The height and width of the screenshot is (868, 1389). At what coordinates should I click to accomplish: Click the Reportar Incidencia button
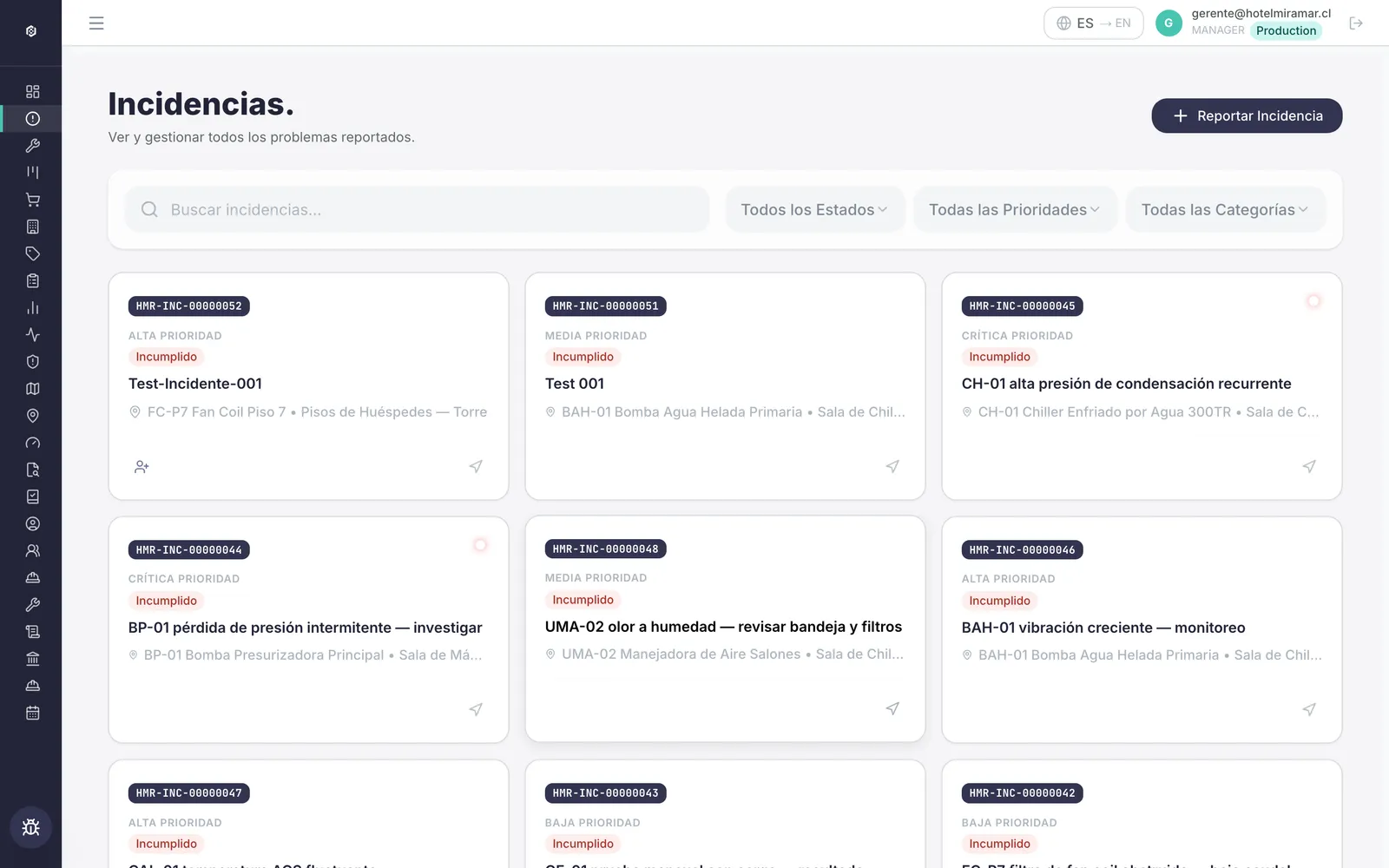coord(1247,115)
